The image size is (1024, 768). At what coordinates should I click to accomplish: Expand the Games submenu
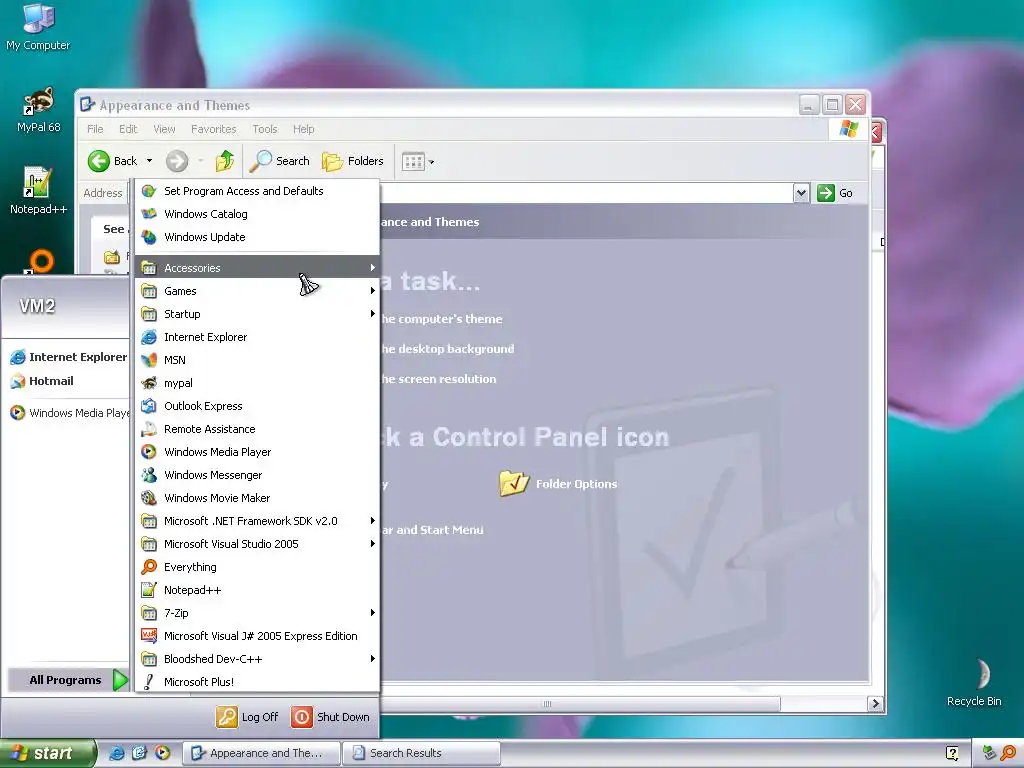click(x=257, y=291)
